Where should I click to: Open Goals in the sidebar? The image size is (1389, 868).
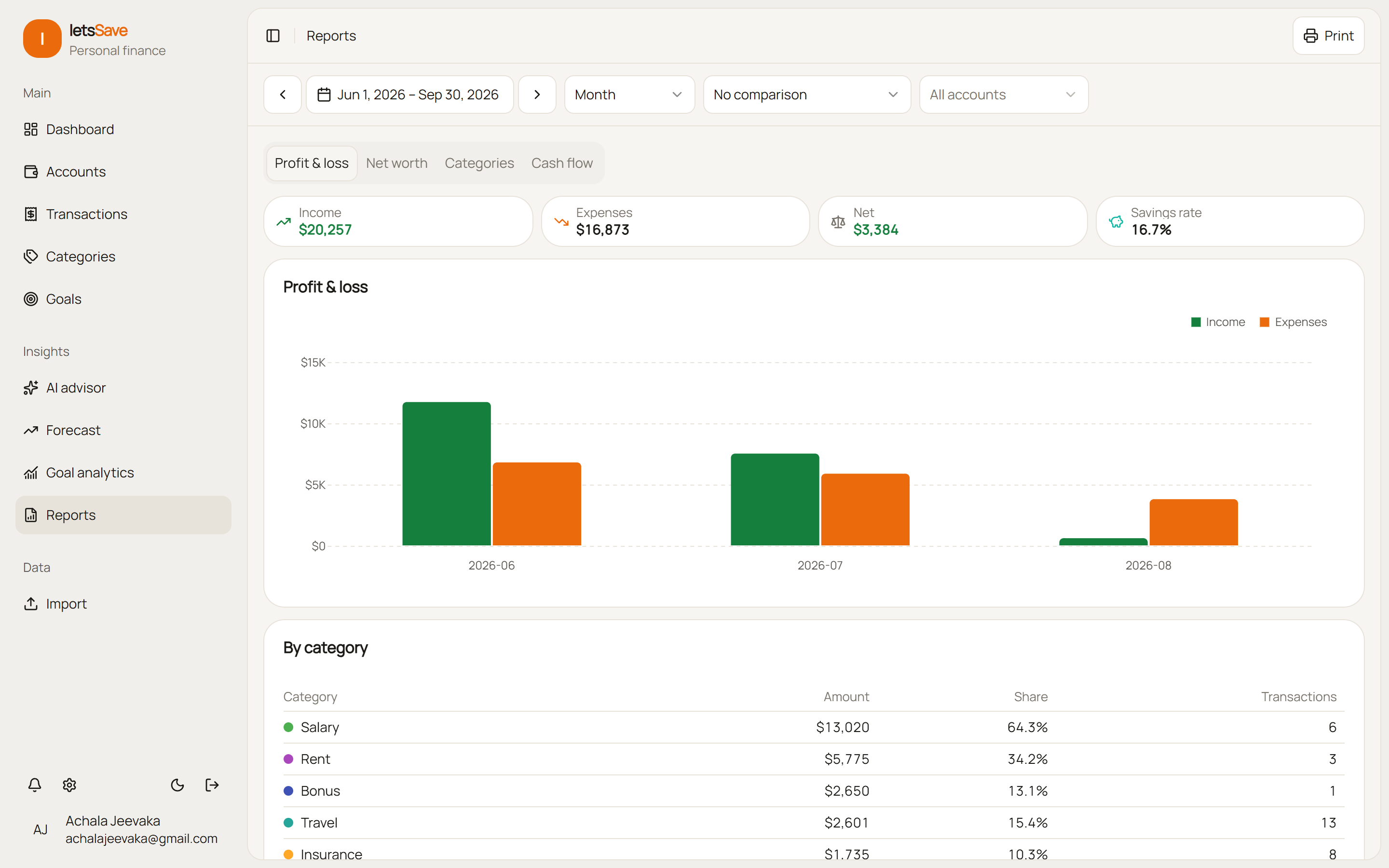pos(123,299)
